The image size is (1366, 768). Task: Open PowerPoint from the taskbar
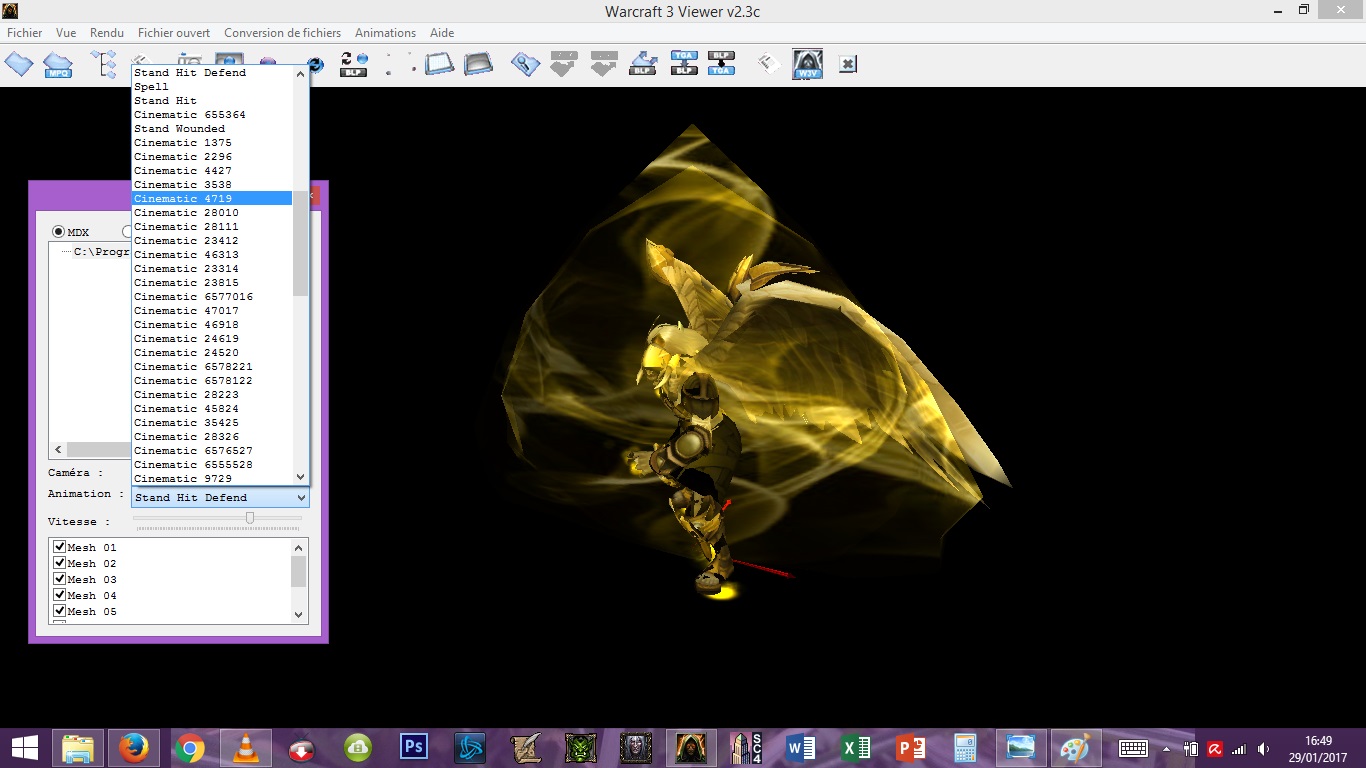click(x=911, y=748)
